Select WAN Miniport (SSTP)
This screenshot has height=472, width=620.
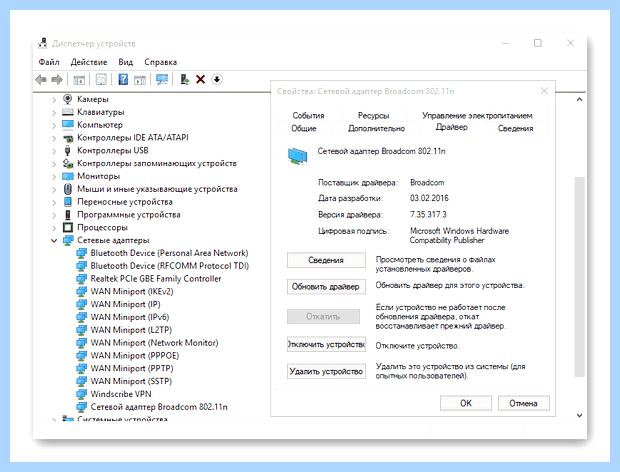131,381
